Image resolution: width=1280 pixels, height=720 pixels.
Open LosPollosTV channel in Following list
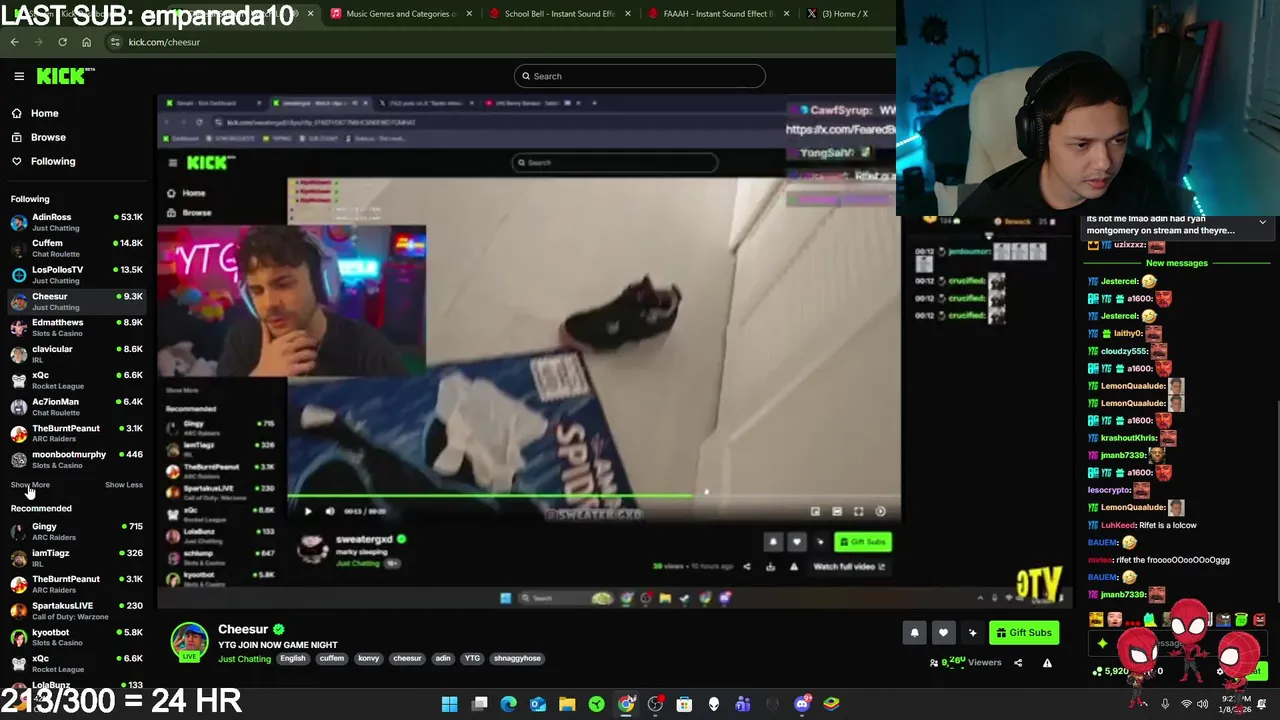(x=76, y=275)
